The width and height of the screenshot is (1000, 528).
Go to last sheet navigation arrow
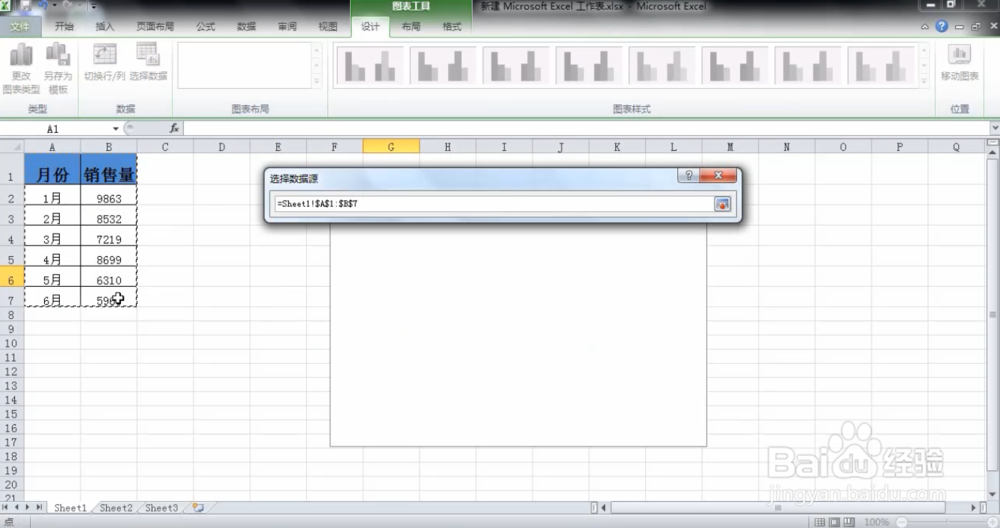(x=40, y=508)
